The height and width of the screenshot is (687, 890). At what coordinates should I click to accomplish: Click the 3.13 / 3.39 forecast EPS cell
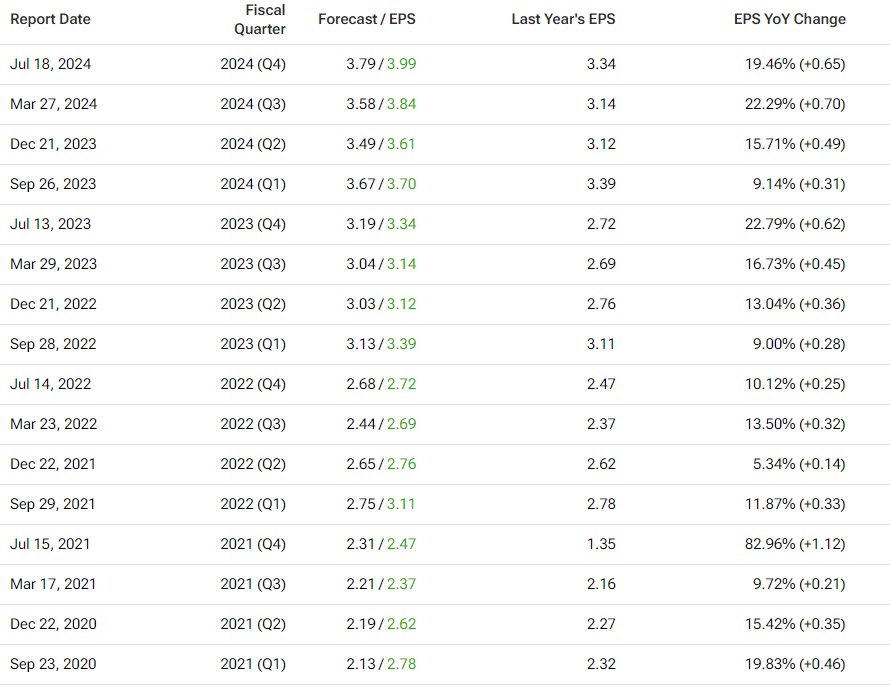point(381,344)
